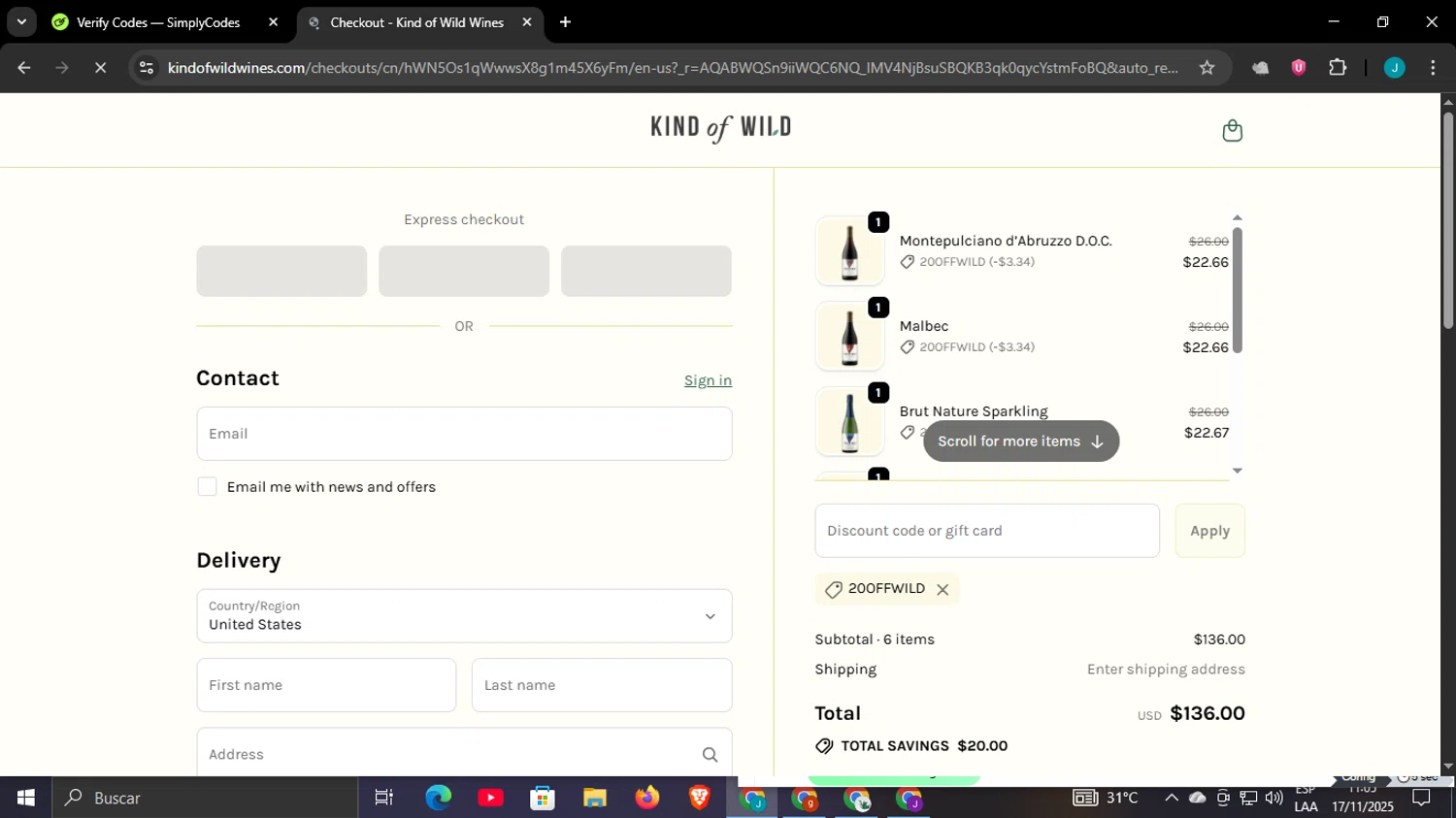Open the Chrome profile avatar
1456x818 pixels.
coord(1394,68)
